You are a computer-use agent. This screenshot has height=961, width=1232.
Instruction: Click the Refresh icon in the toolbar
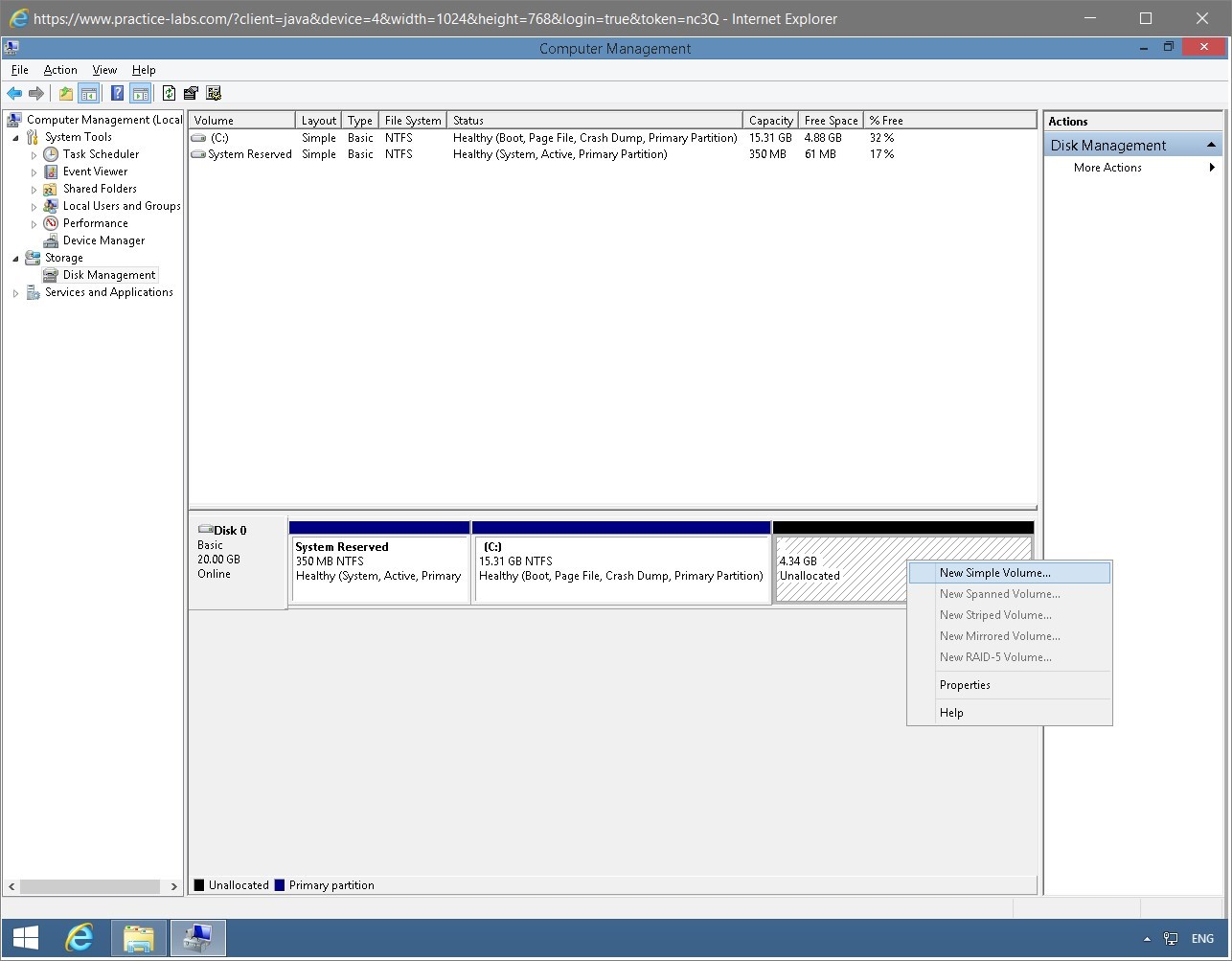click(169, 93)
